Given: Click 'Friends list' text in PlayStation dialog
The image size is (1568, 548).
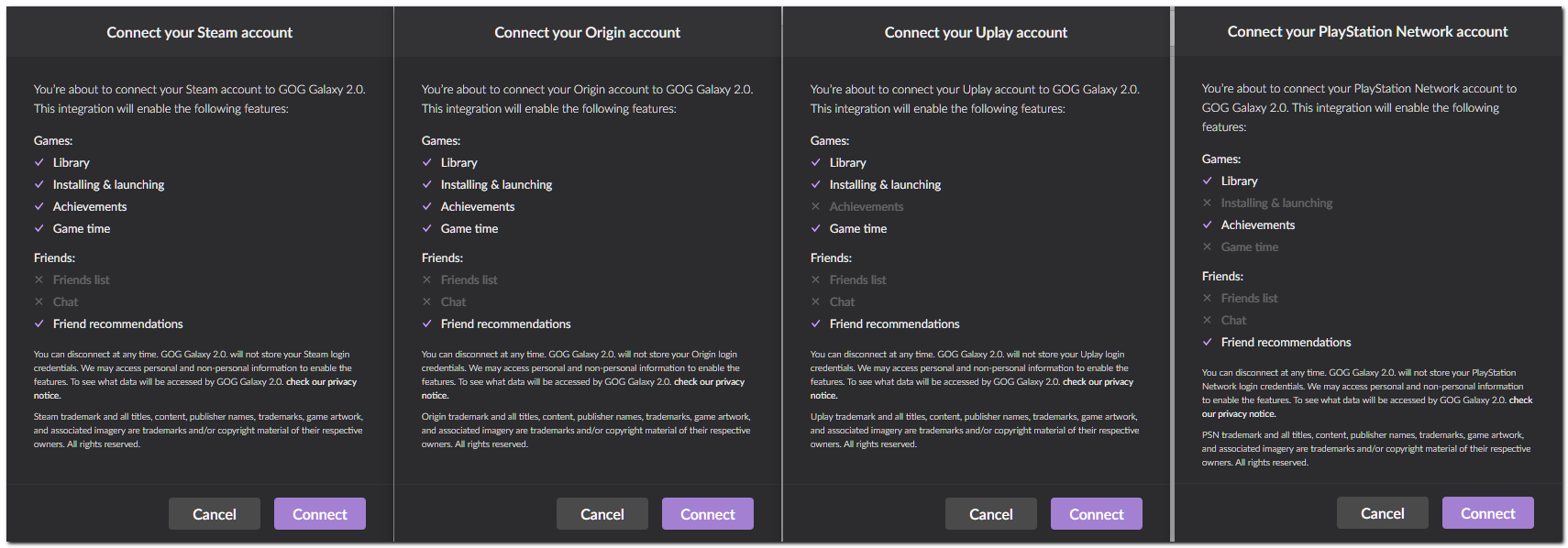Looking at the screenshot, I should tap(1249, 298).
